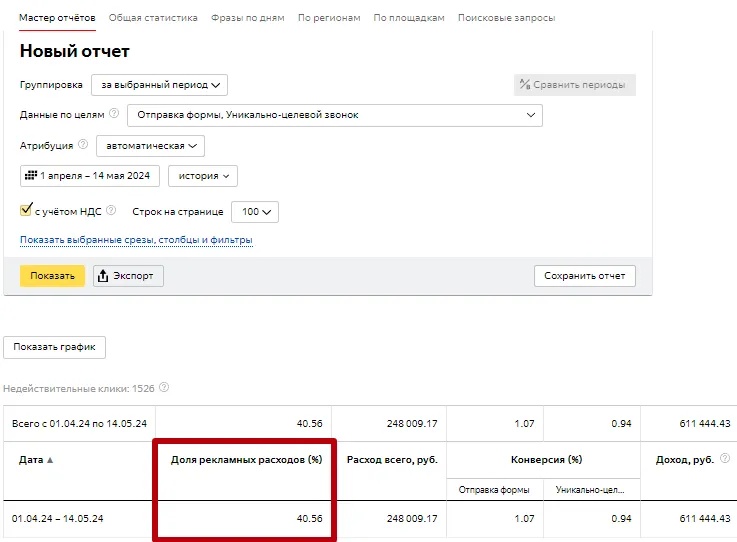Image resolution: width=737 pixels, height=542 pixels.
Task: Click the Сравнить периоды button
Action: 575,85
